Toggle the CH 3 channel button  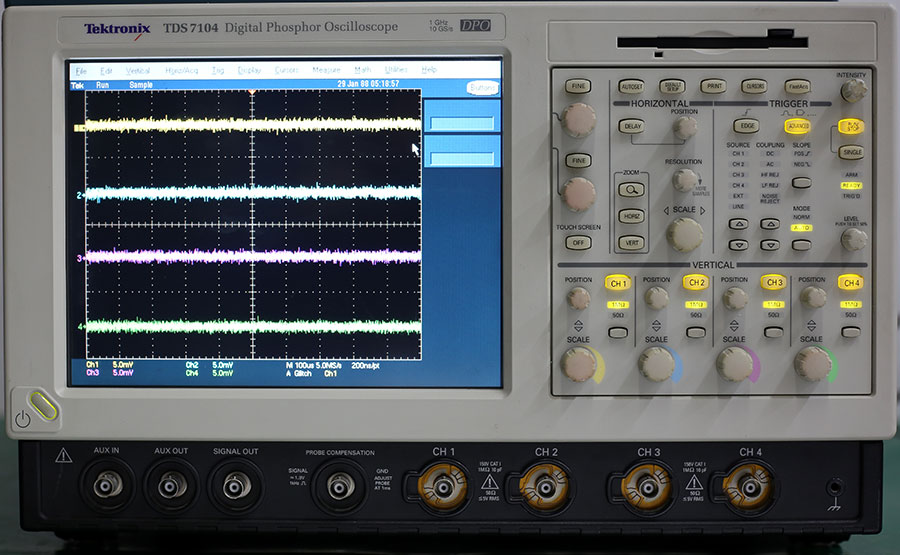click(774, 282)
